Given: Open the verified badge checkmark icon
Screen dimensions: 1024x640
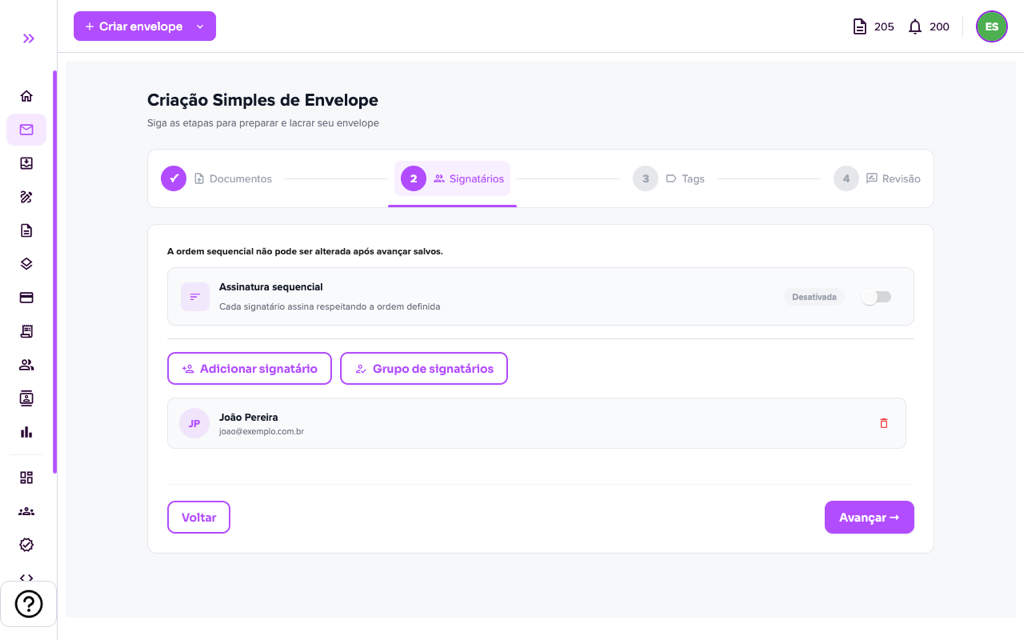Looking at the screenshot, I should (26, 545).
